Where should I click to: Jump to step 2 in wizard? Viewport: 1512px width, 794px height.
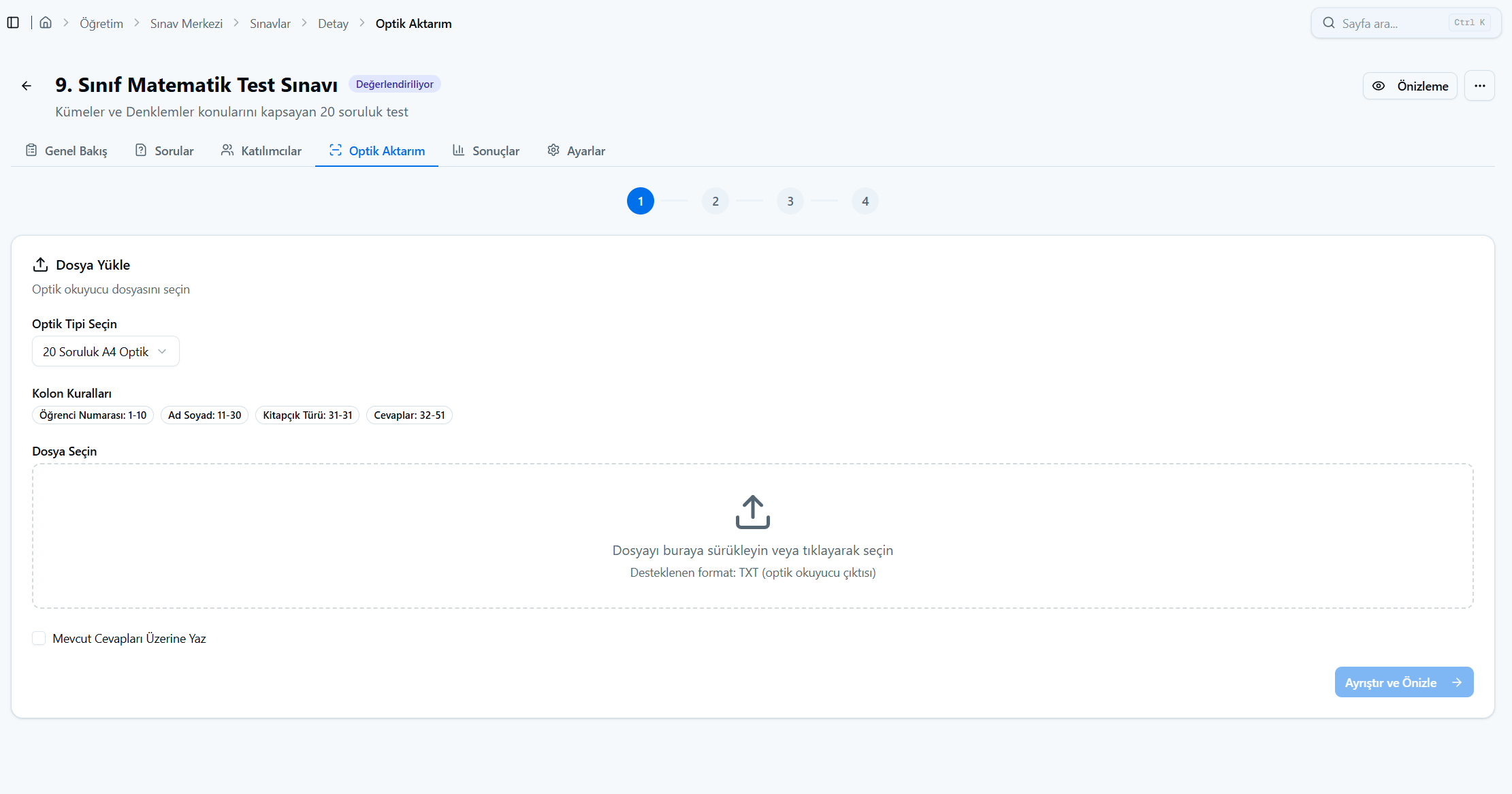(715, 201)
